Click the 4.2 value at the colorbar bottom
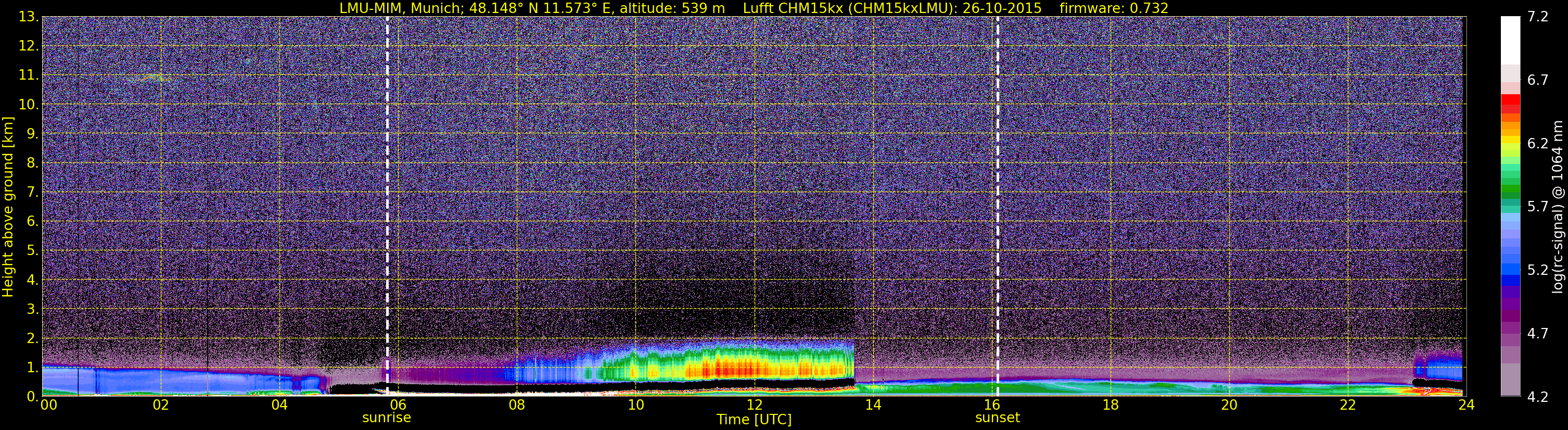This screenshot has width=1568, height=430. [1538, 397]
